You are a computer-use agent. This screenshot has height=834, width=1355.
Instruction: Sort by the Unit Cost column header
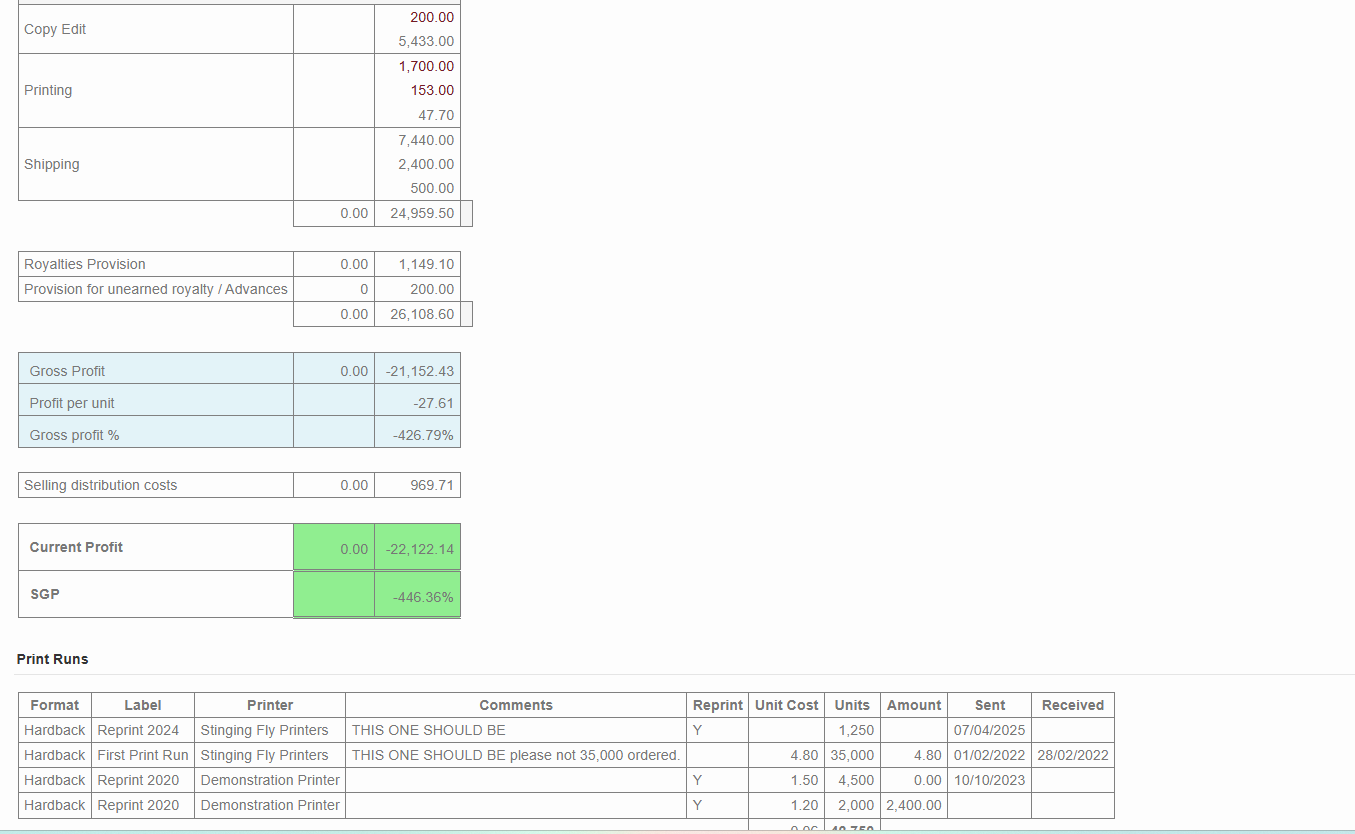(786, 705)
